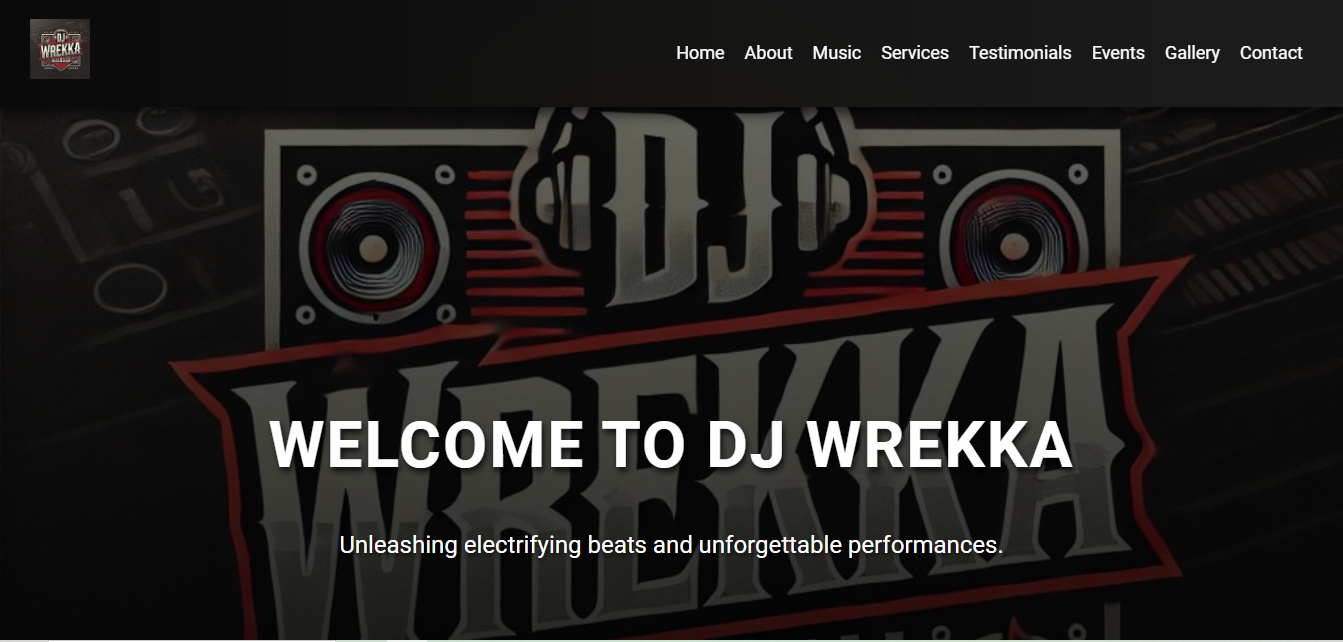This screenshot has height=642, width=1343.
Task: Select Events in the navigation bar
Action: (1118, 53)
